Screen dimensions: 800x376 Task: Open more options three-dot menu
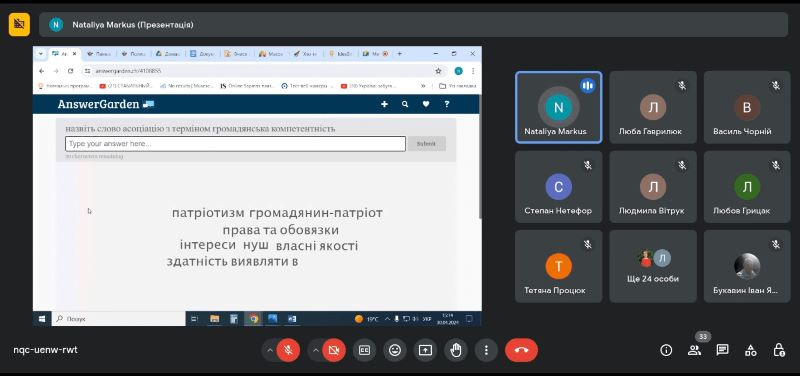486,350
